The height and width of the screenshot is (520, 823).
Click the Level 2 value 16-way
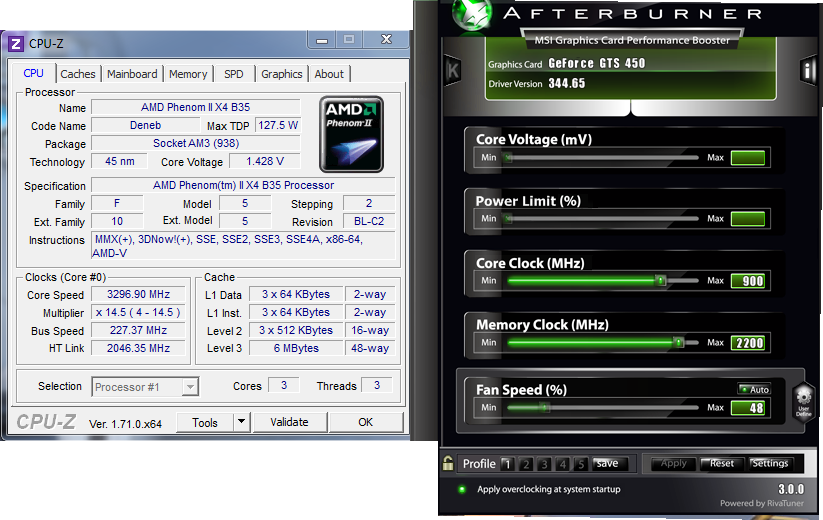click(x=370, y=331)
